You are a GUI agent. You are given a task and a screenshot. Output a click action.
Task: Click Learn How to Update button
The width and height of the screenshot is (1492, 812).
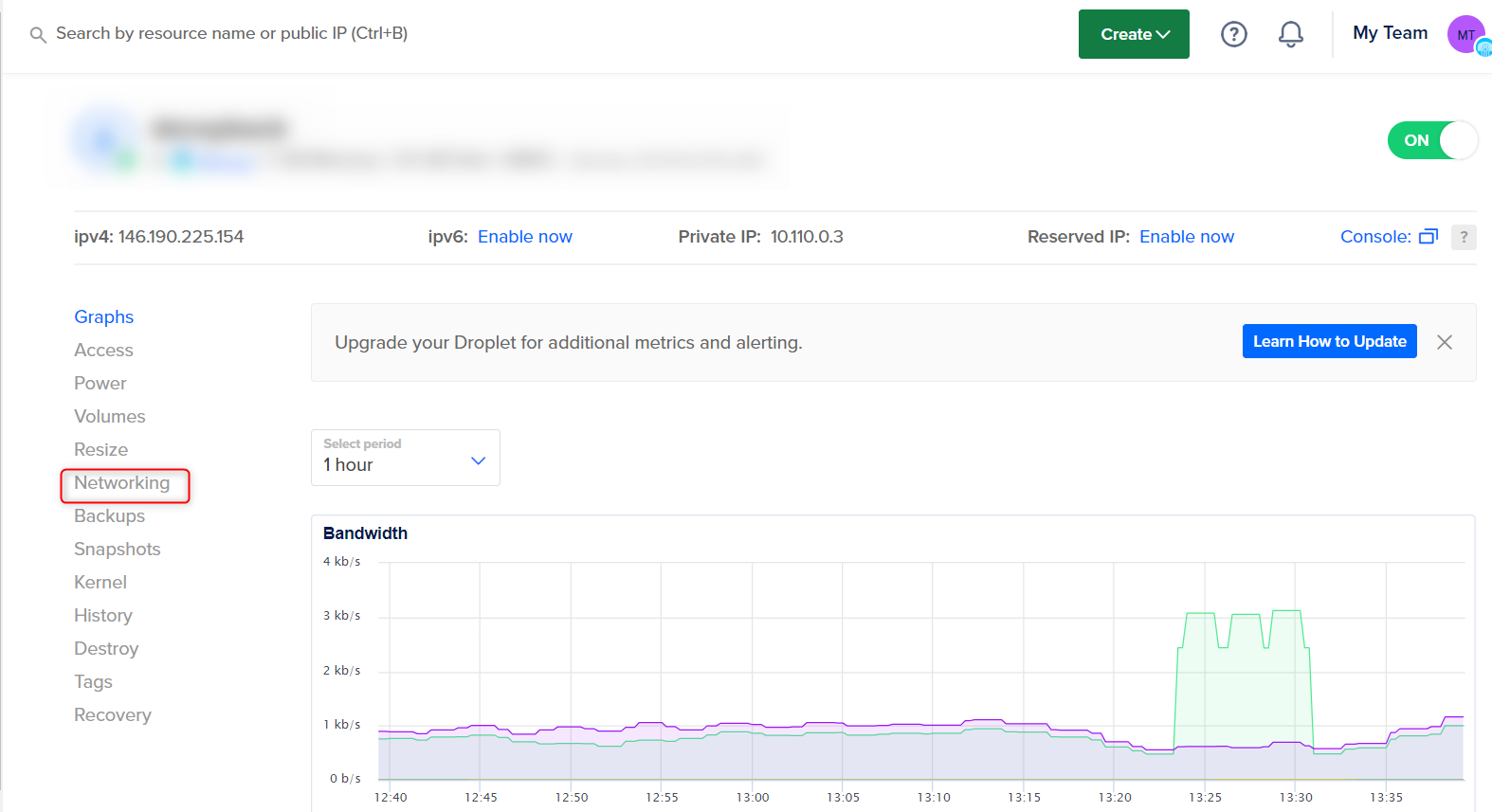point(1329,341)
